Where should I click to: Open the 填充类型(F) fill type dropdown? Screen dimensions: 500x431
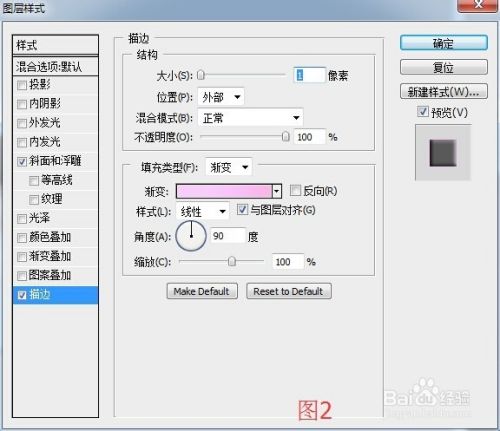point(229,167)
